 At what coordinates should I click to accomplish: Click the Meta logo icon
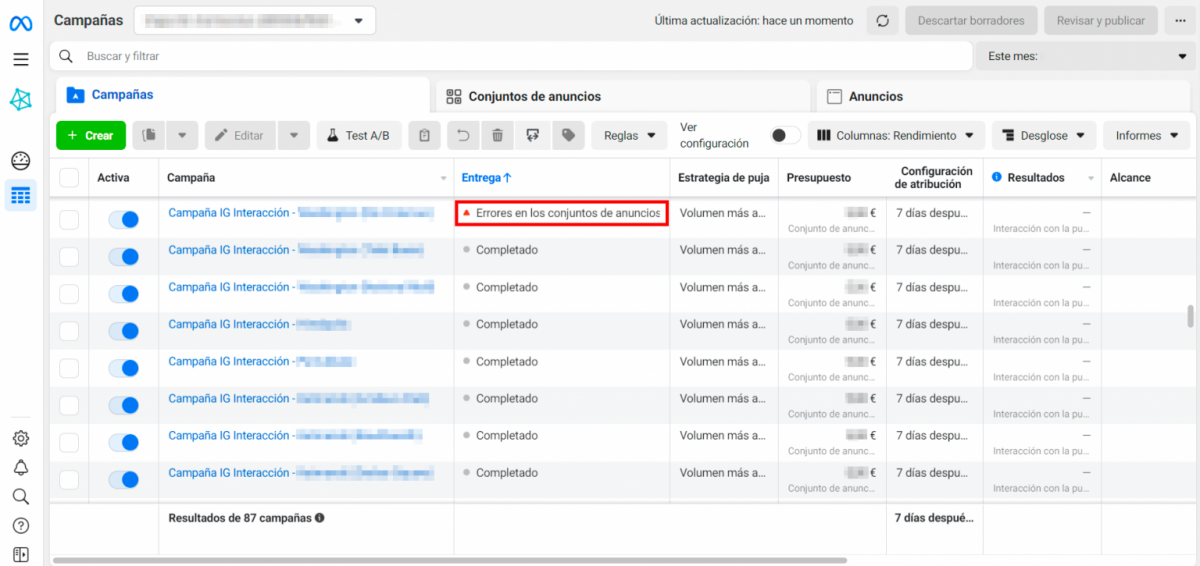coord(21,22)
